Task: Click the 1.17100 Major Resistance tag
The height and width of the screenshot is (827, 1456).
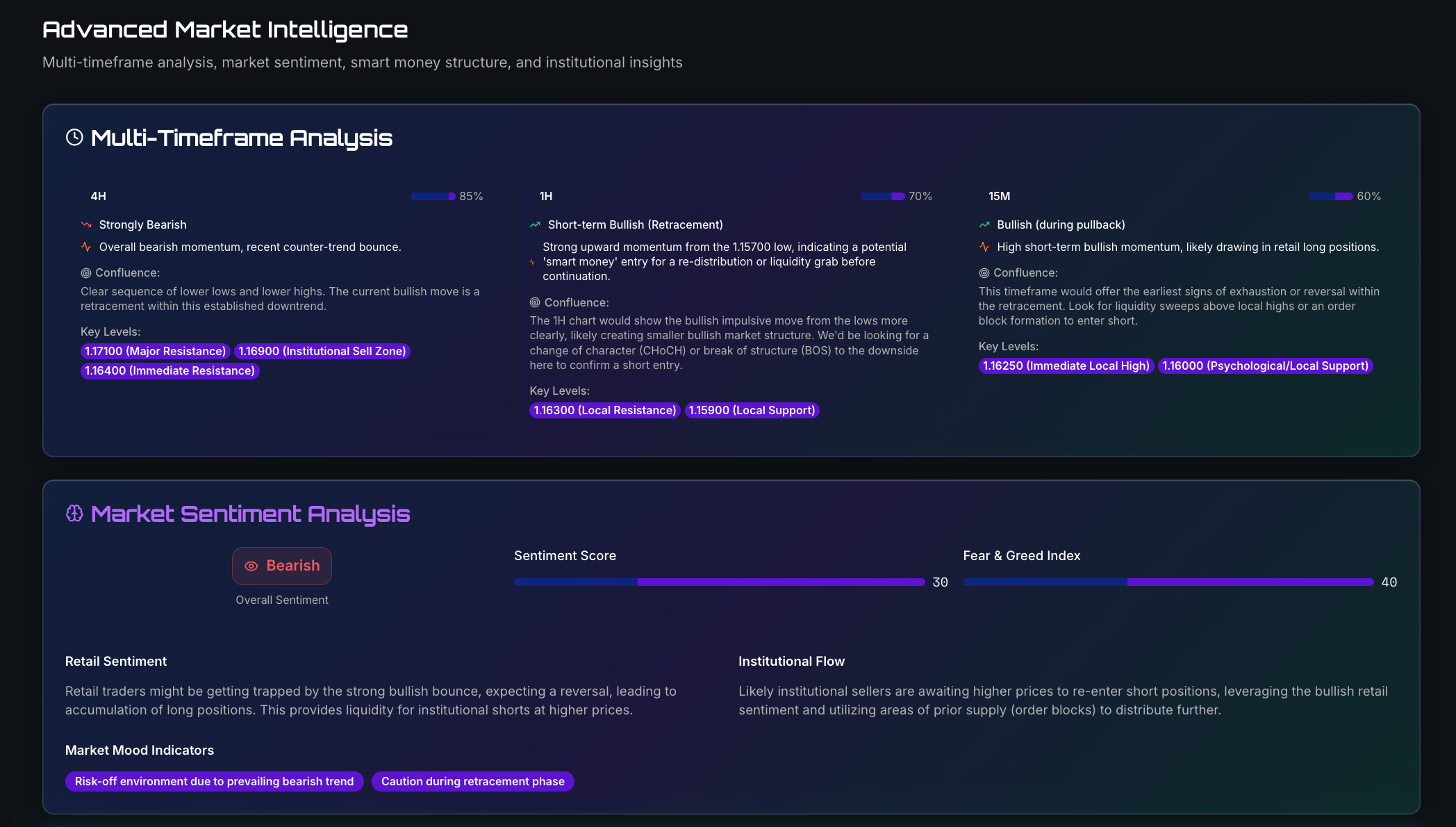Action: 155,351
